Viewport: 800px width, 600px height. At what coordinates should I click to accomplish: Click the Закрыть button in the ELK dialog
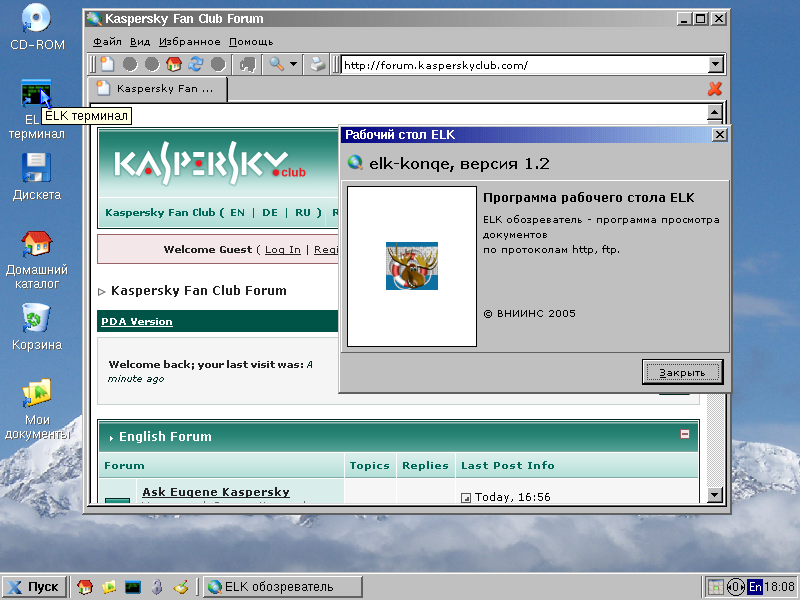click(x=683, y=372)
